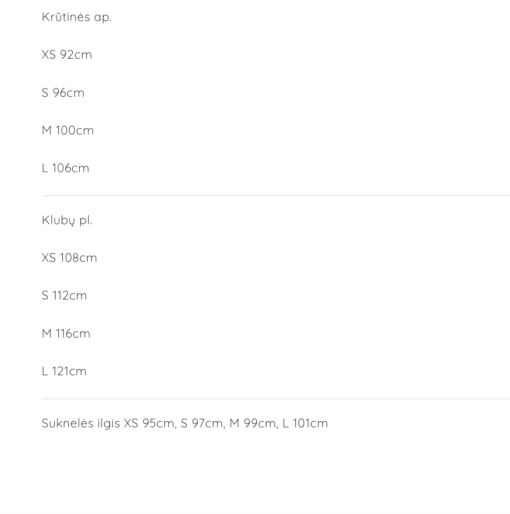Click the Krūtinės ap. heading text

(76, 17)
